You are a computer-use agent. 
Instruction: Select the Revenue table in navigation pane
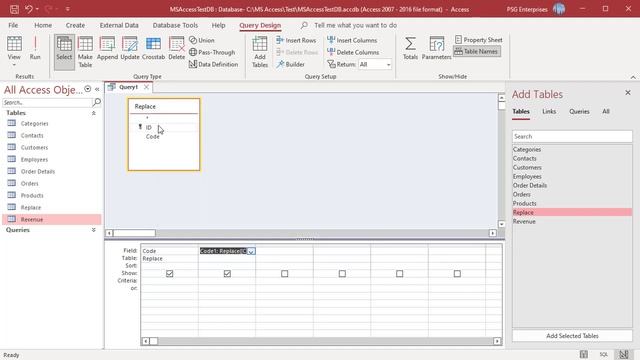(x=51, y=219)
